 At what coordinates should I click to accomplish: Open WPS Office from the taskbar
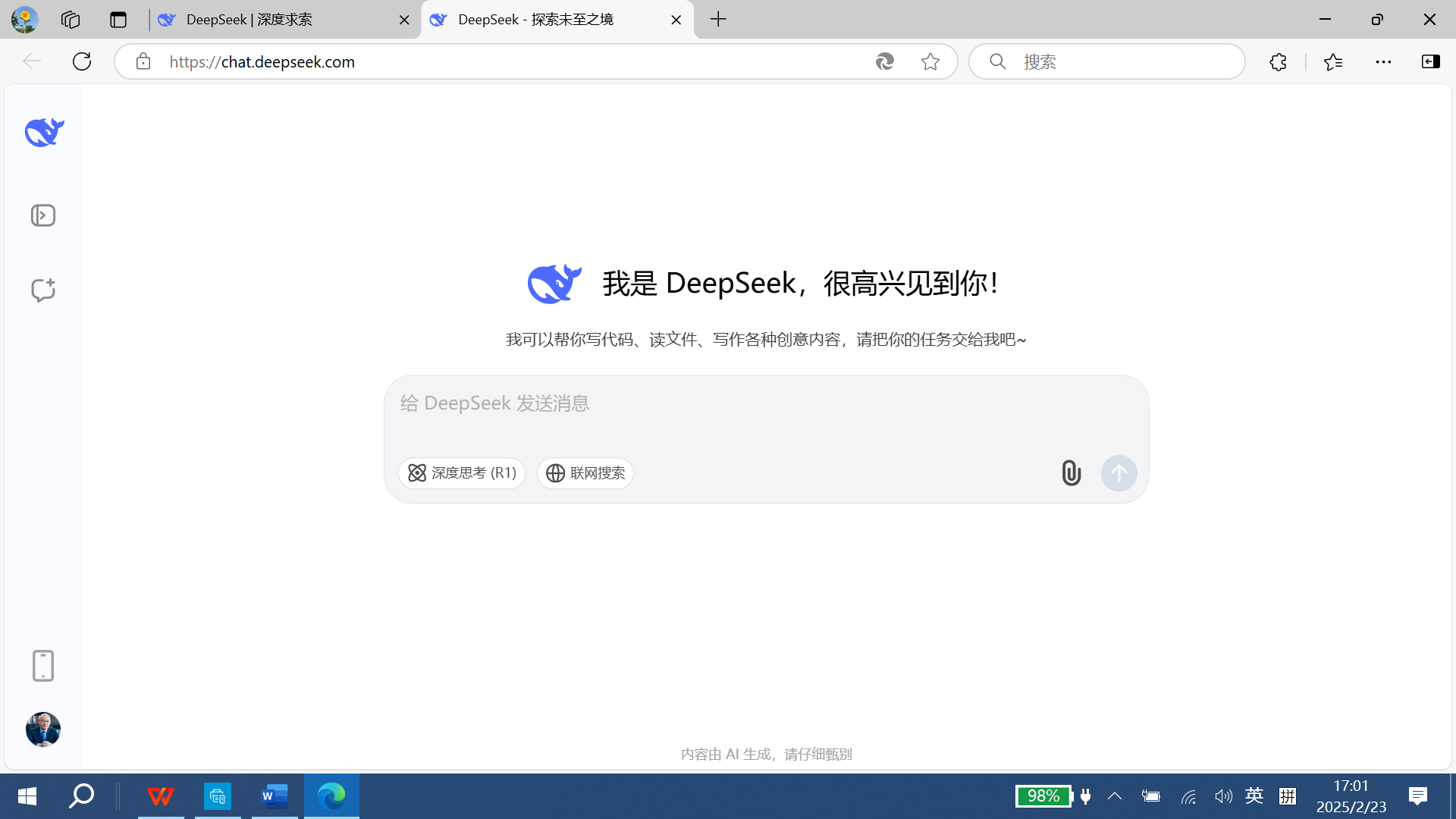(x=161, y=796)
